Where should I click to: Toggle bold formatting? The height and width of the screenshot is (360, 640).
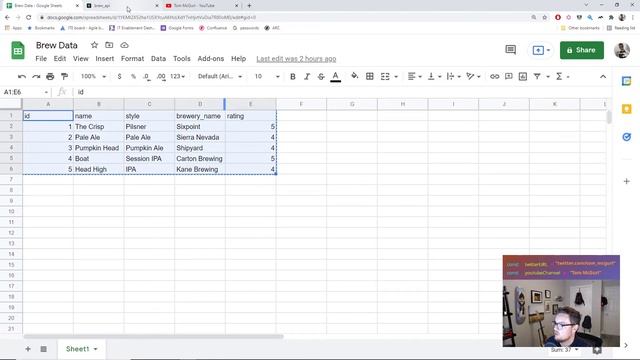293,76
